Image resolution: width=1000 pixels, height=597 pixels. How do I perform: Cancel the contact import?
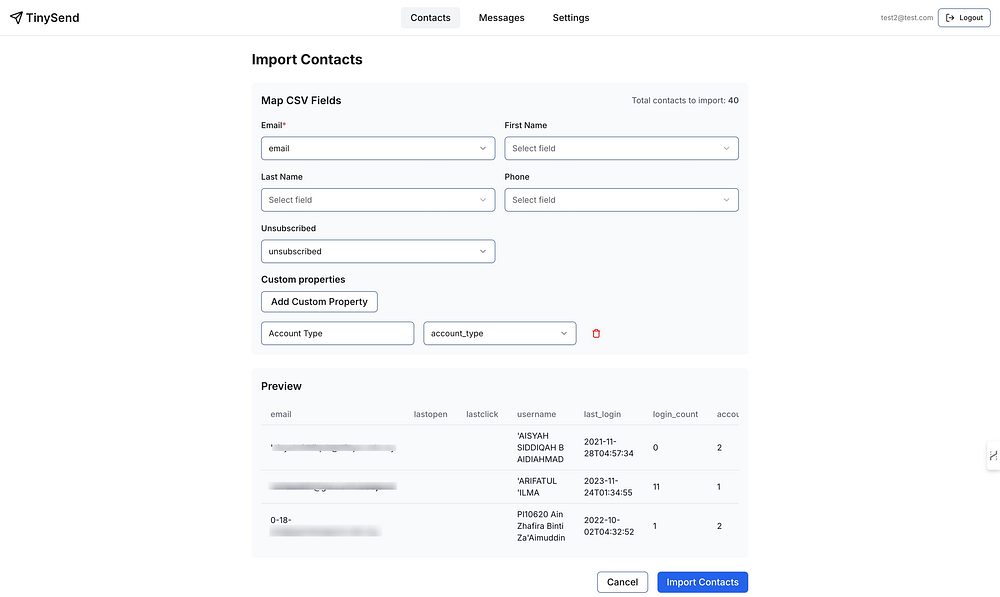pos(622,582)
